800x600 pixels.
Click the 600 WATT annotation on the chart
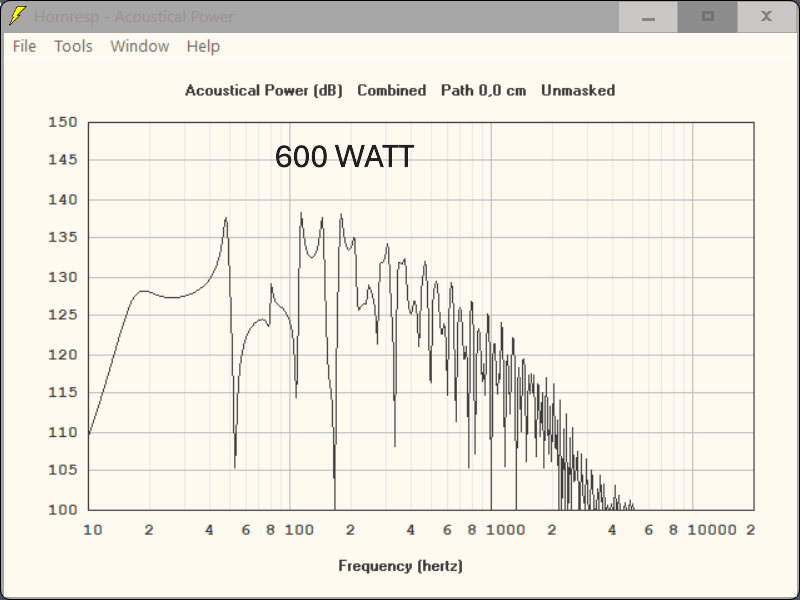coord(345,156)
